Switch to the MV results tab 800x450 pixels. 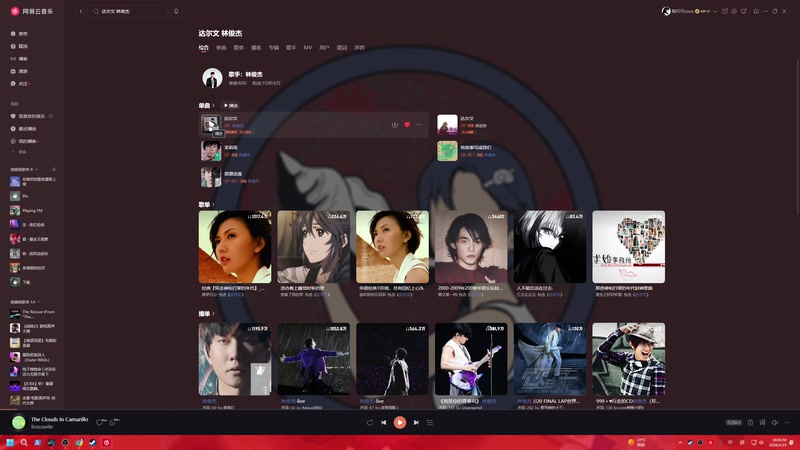coord(308,47)
